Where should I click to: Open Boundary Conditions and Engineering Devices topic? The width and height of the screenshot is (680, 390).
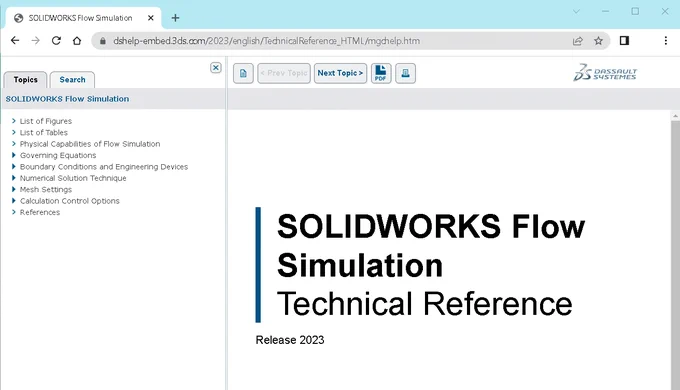coord(104,167)
